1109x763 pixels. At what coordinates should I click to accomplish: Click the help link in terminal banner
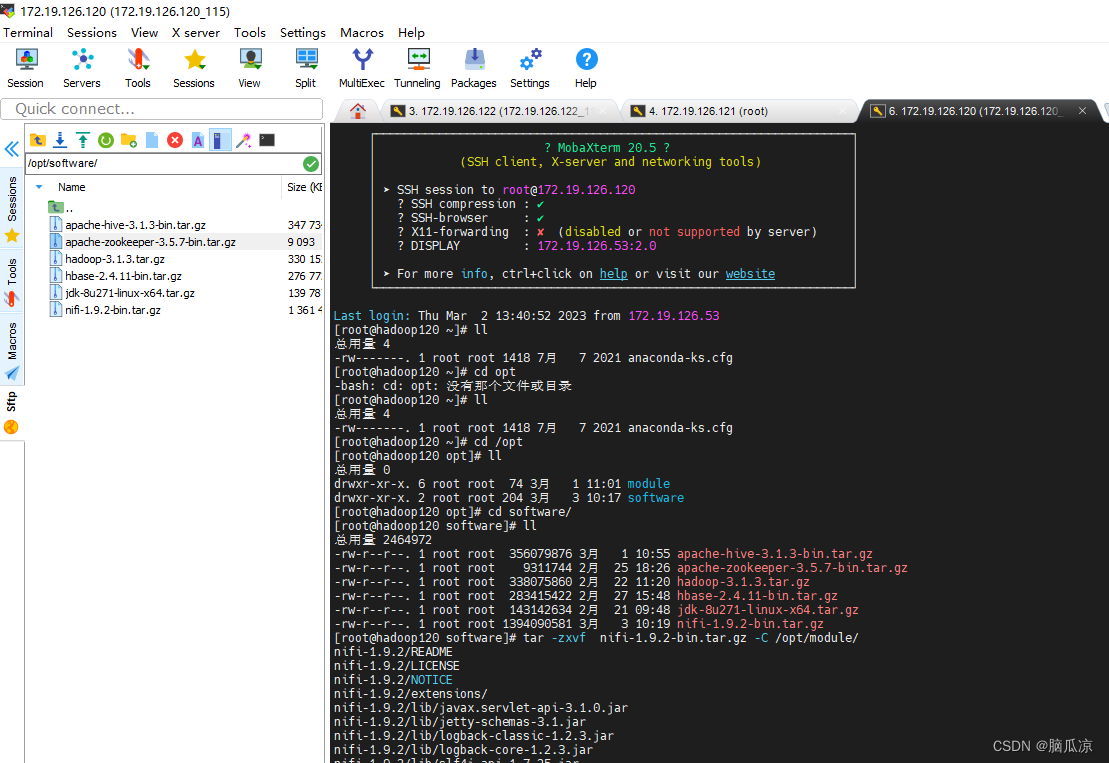pos(613,274)
